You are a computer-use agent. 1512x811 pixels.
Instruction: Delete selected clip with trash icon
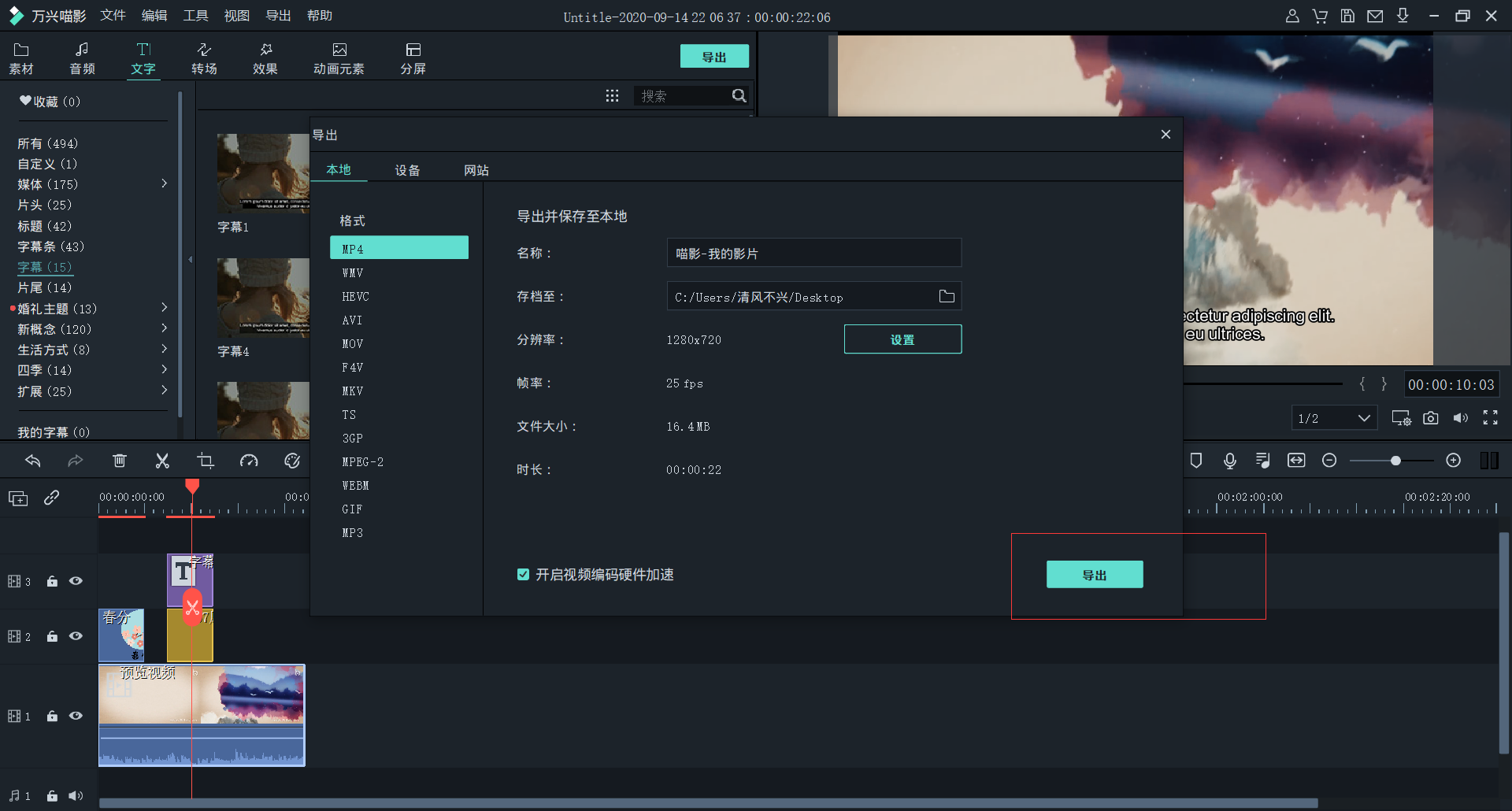pos(119,461)
